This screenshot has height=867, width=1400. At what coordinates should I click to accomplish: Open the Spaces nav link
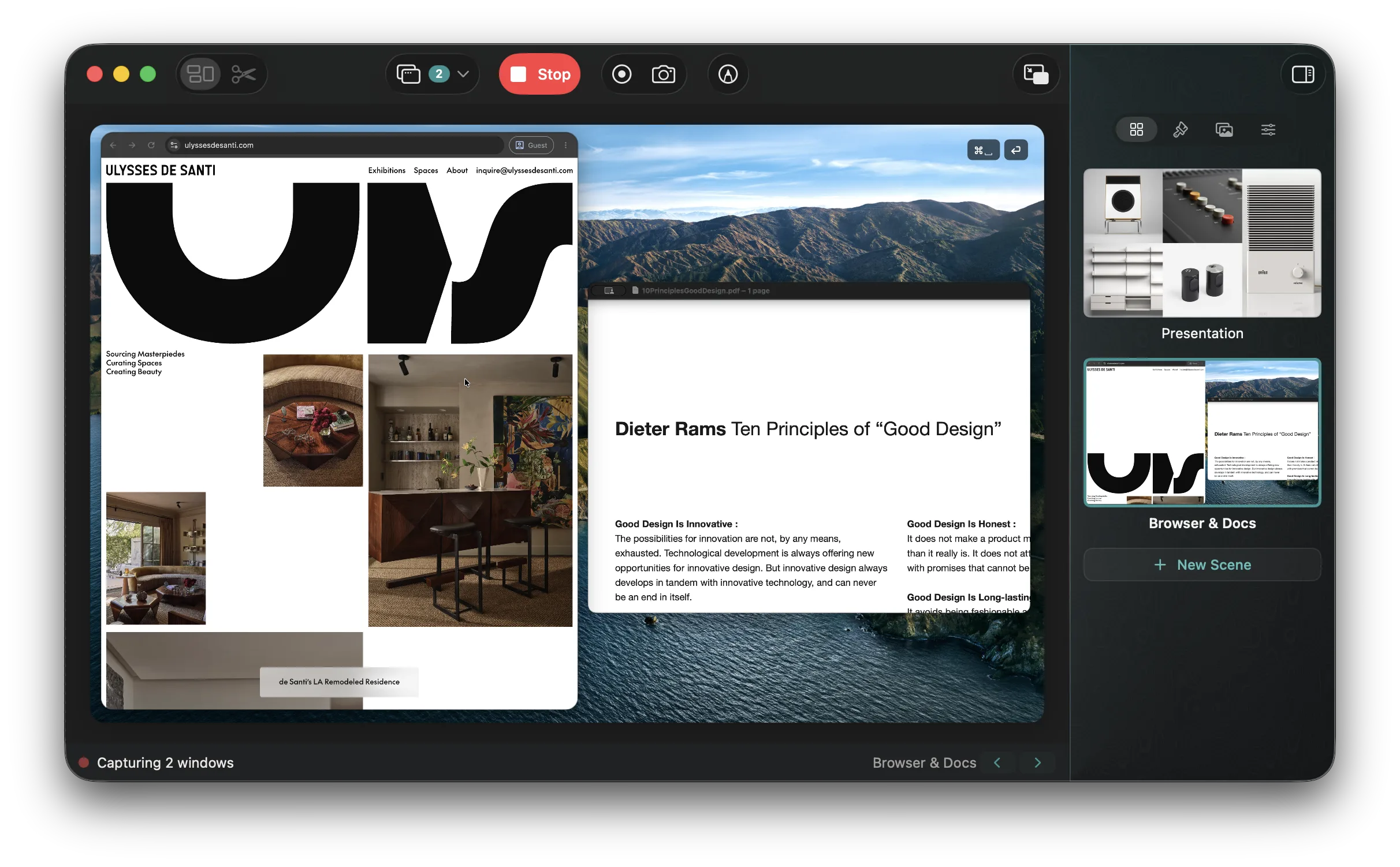[x=426, y=170]
